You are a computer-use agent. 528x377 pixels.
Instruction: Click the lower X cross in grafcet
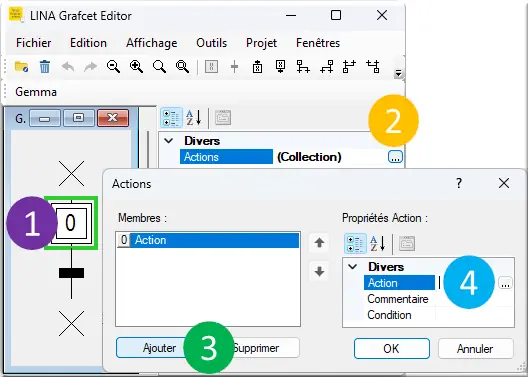pyautogui.click(x=71, y=323)
